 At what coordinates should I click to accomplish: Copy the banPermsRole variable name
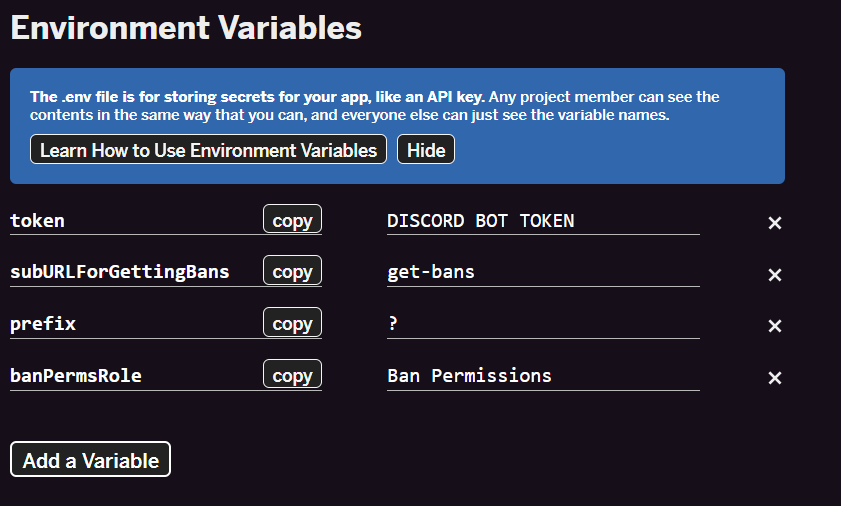(292, 375)
